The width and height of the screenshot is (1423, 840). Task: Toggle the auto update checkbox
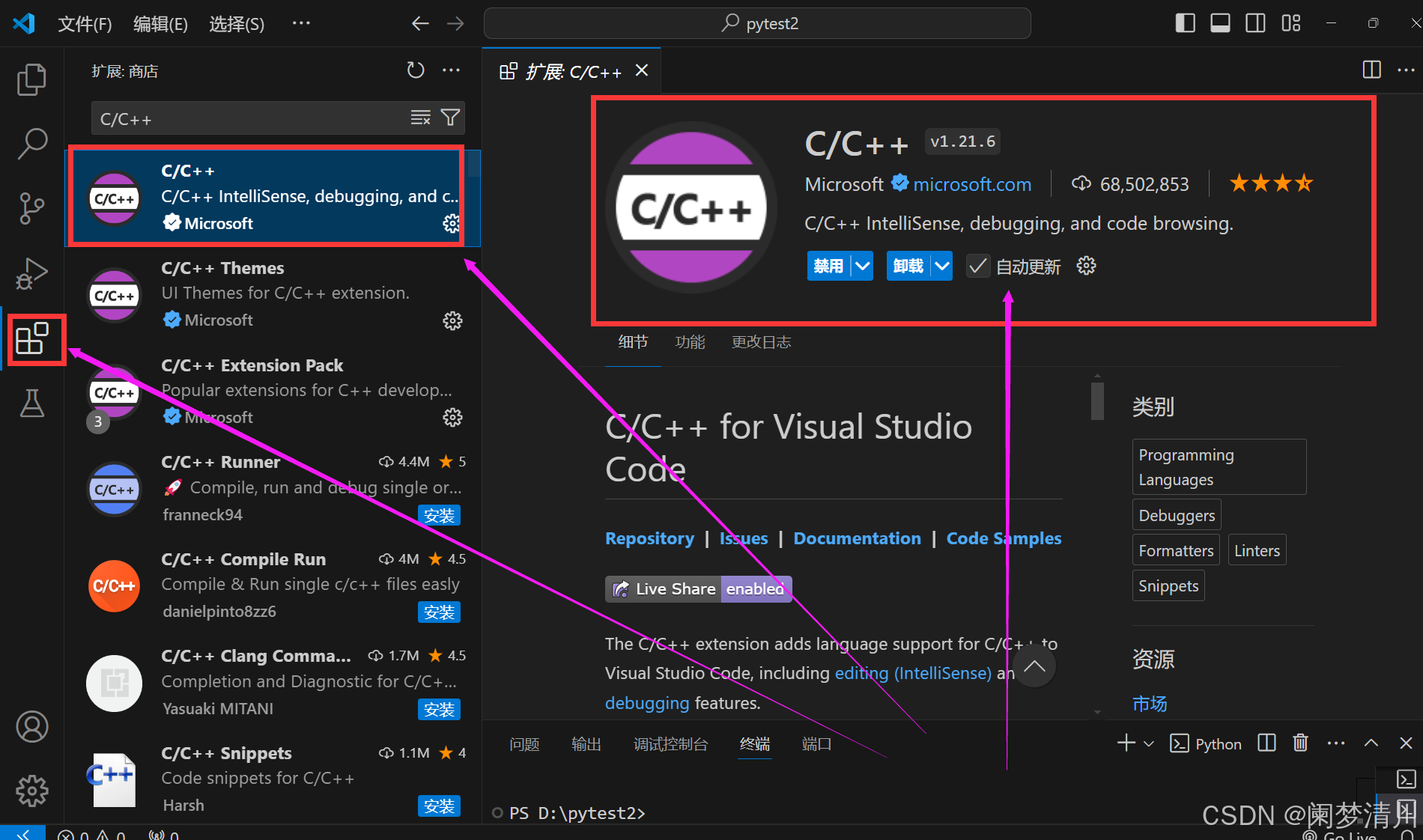click(977, 266)
